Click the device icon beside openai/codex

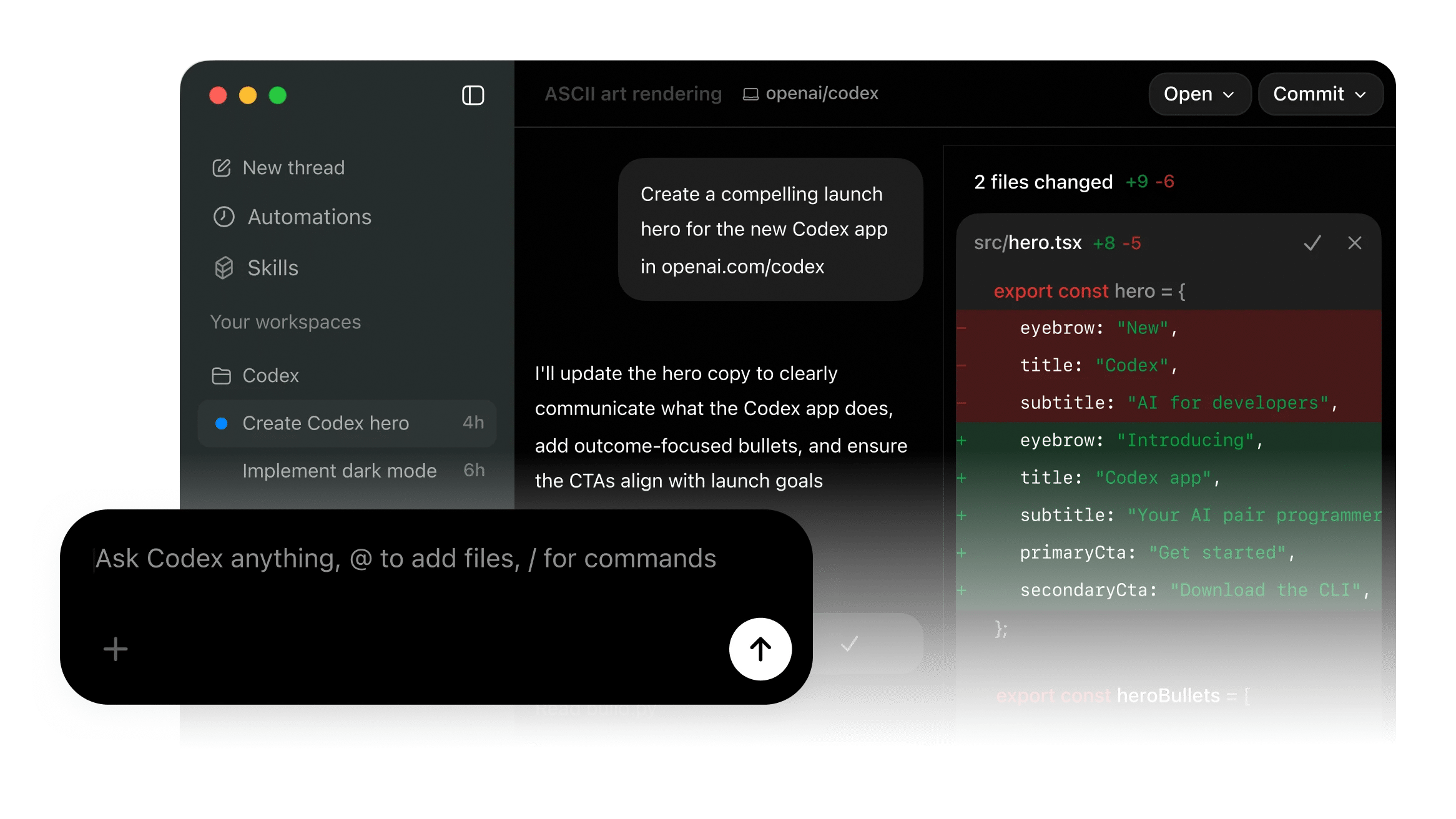click(x=752, y=94)
